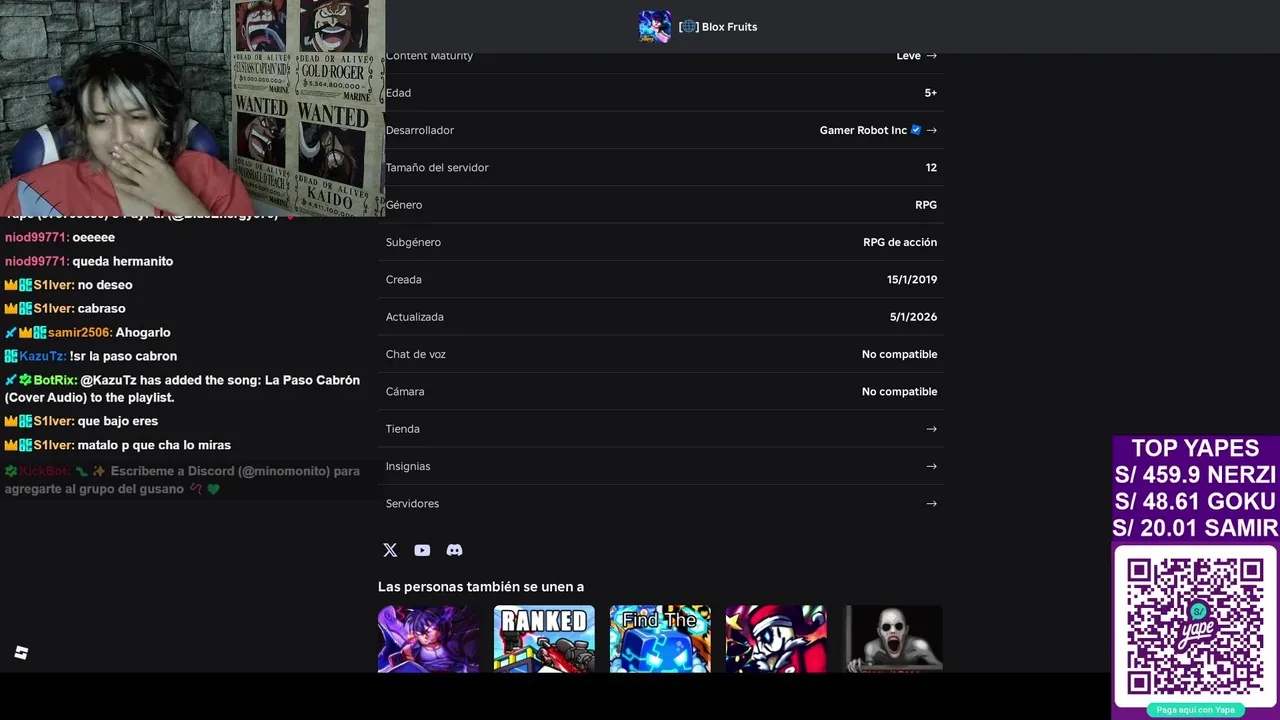Click the server size value 12
This screenshot has height=720, width=1280.
(931, 168)
